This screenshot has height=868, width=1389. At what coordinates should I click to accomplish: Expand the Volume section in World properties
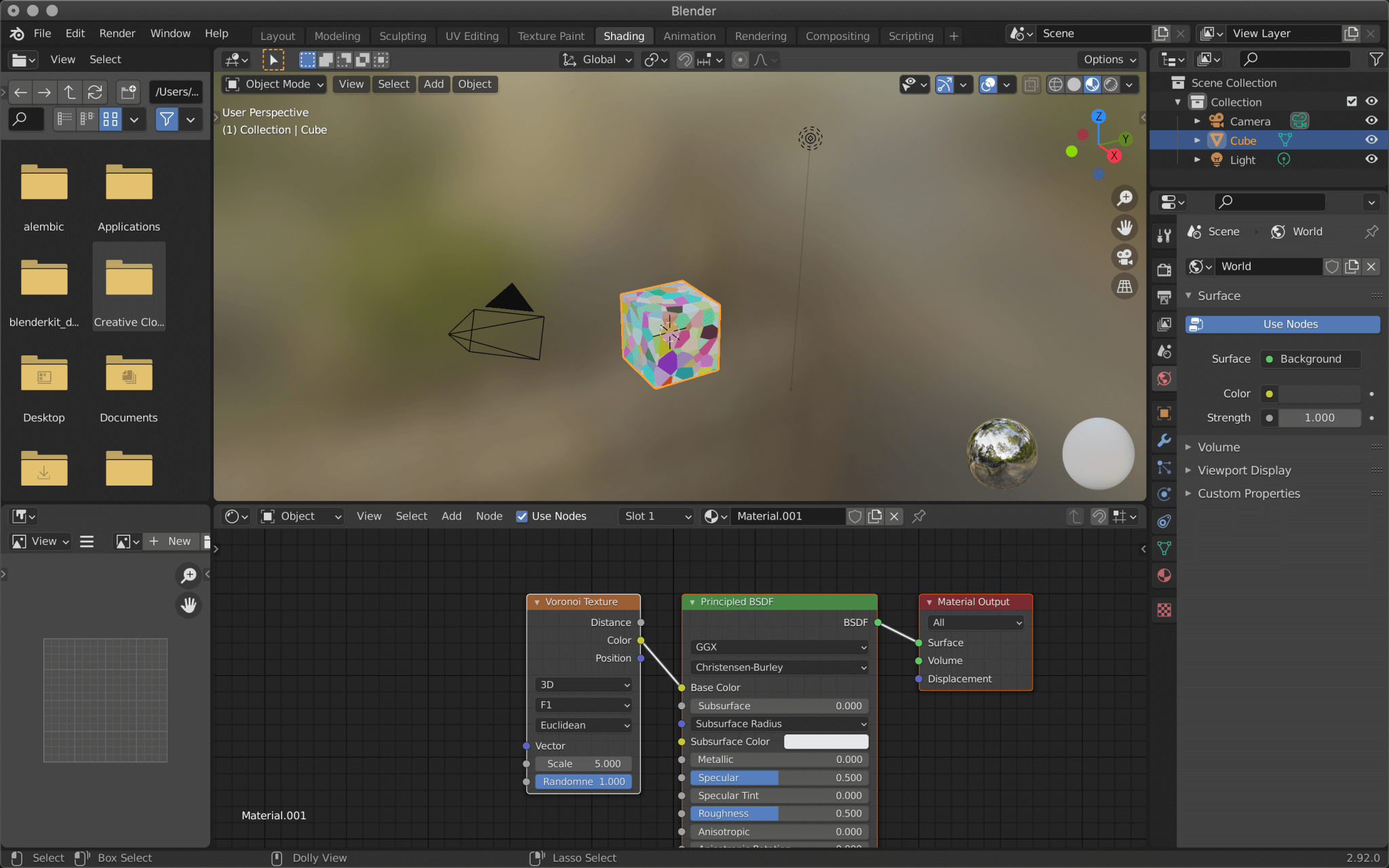coord(1219,447)
